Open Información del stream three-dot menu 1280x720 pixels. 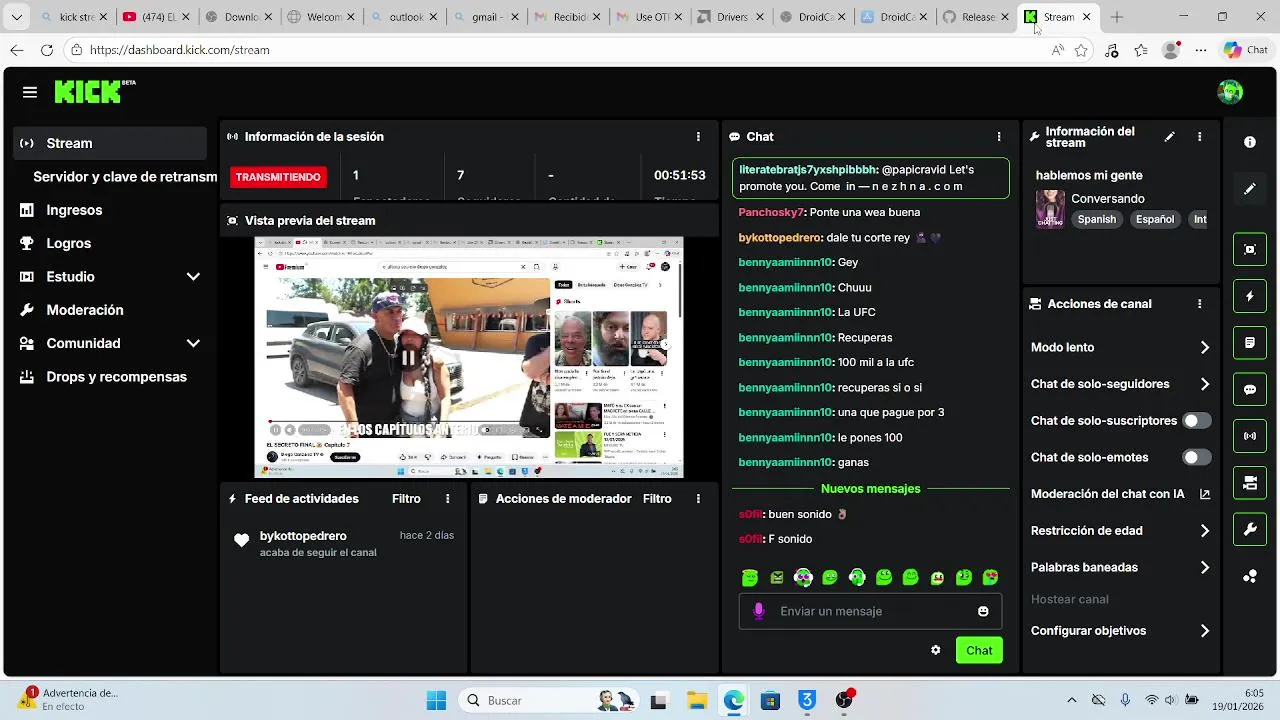1199,137
